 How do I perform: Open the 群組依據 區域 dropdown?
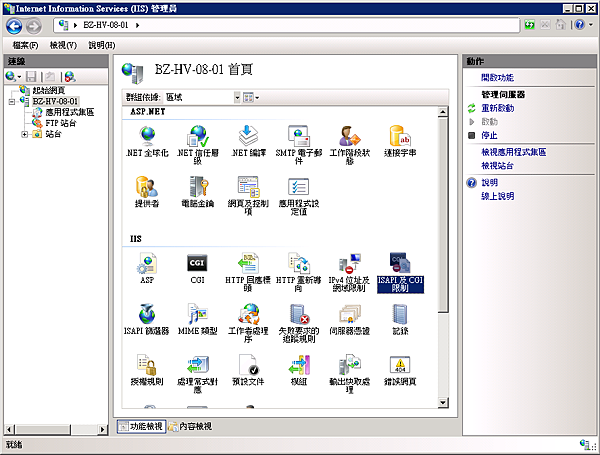[x=237, y=98]
